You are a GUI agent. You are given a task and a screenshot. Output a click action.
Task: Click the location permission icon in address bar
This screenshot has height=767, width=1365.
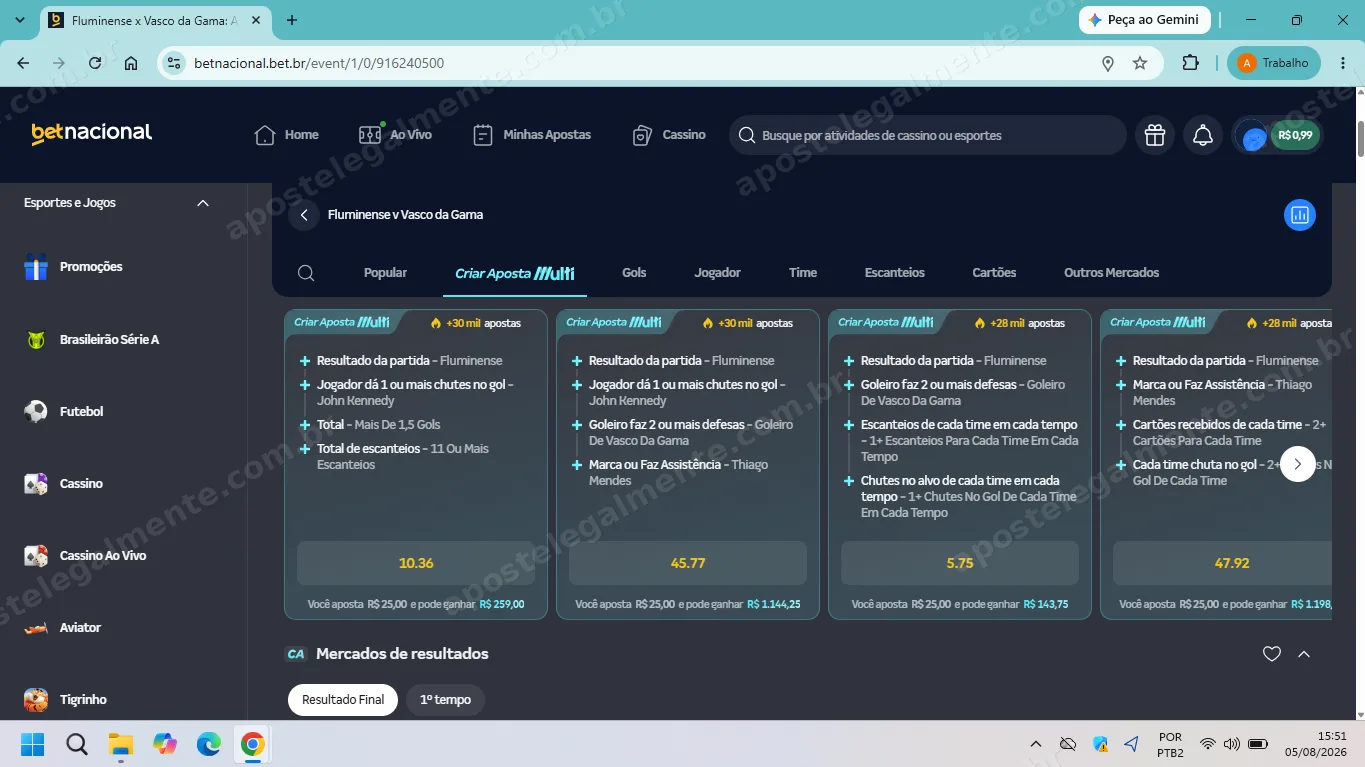coord(1108,63)
